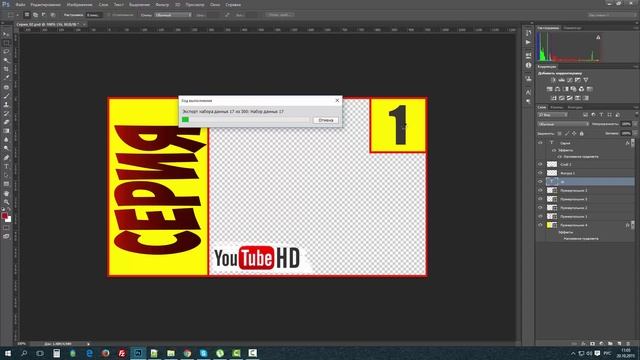Toggle Lock all padlock in Layers
Screen dimensions: 640x360
point(582,133)
